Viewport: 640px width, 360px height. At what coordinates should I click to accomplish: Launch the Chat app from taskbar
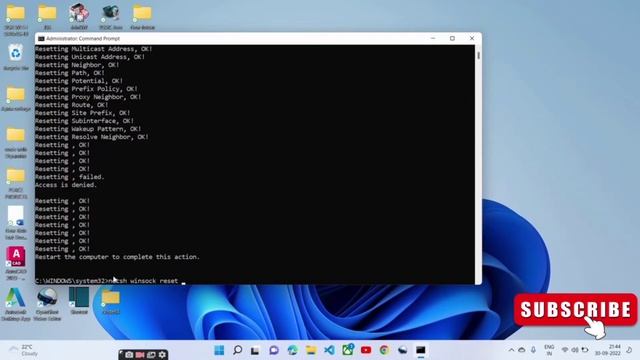point(274,350)
